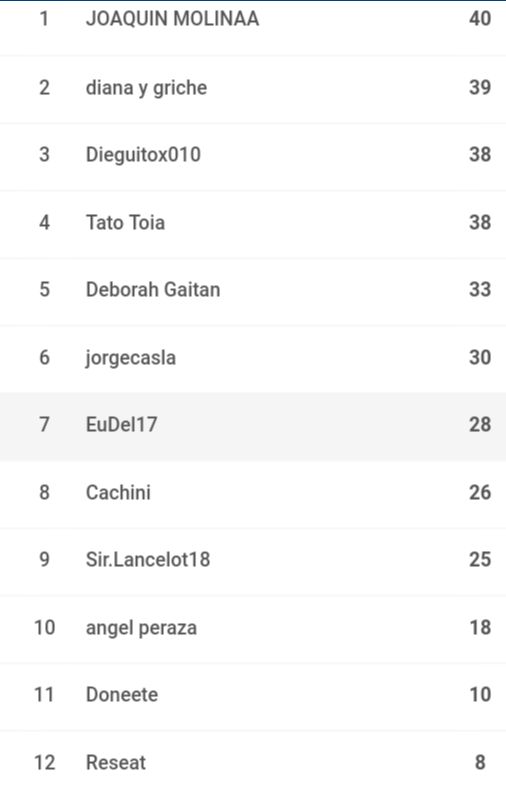Click score 8 in the Reseat row
This screenshot has width=506, height=790.
pyautogui.click(x=480, y=763)
